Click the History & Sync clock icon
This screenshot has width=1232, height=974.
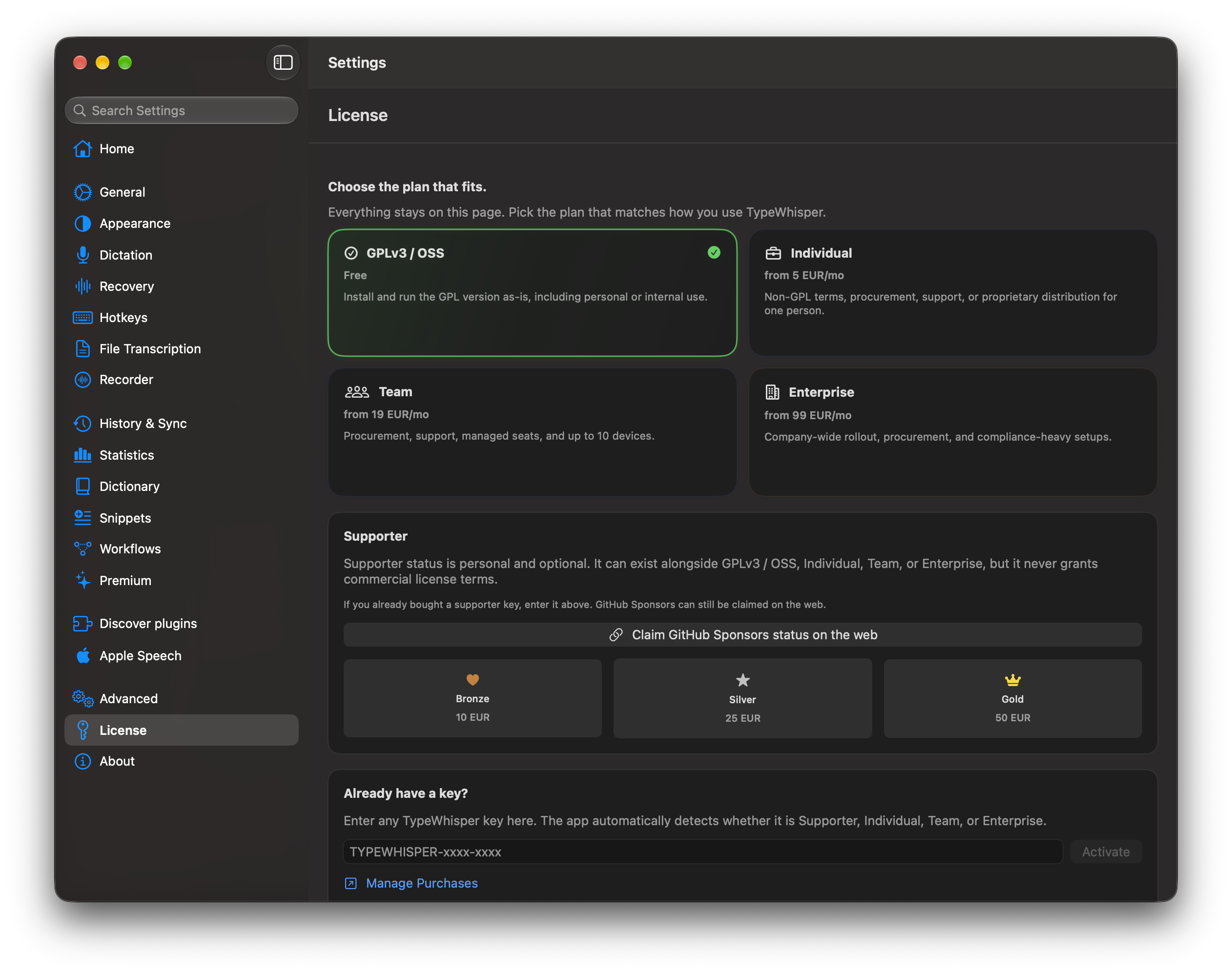tap(82, 424)
